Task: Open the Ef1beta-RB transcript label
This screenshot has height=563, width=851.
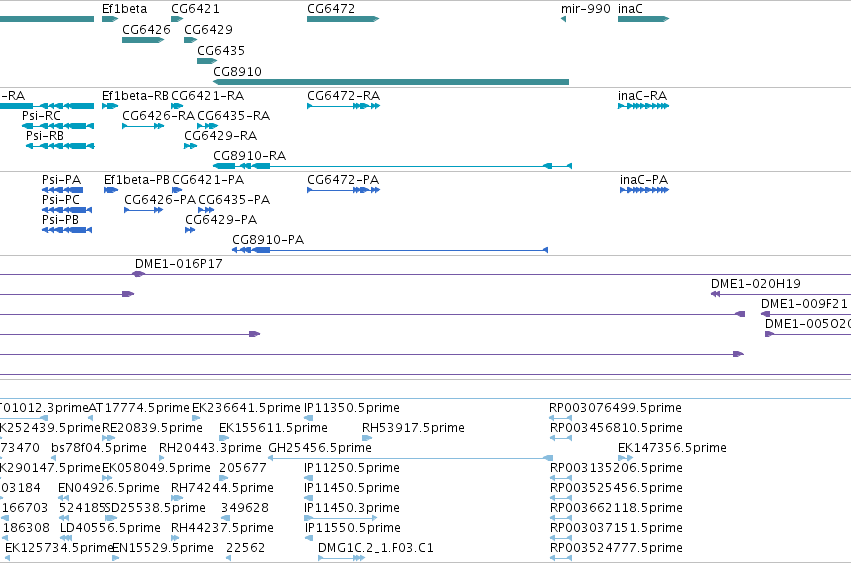Action: coord(135,96)
